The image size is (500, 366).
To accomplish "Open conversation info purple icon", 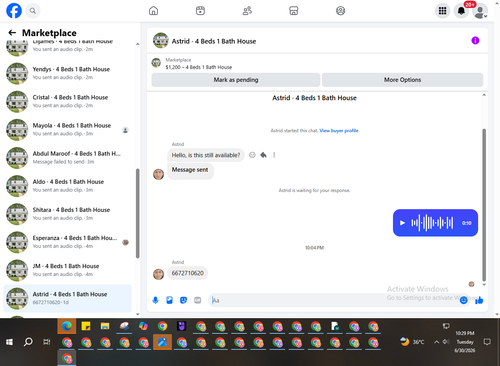I will point(475,40).
